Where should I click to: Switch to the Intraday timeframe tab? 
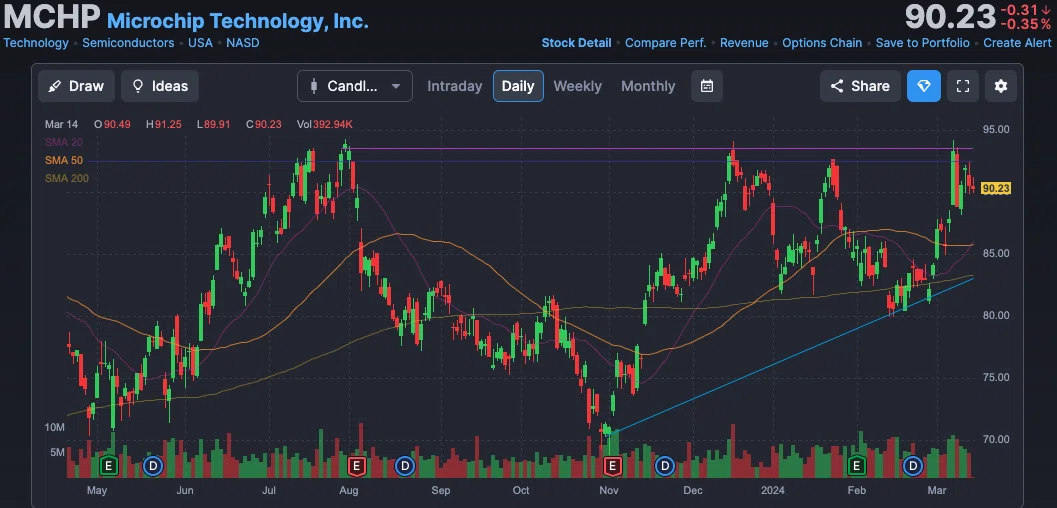tap(454, 86)
